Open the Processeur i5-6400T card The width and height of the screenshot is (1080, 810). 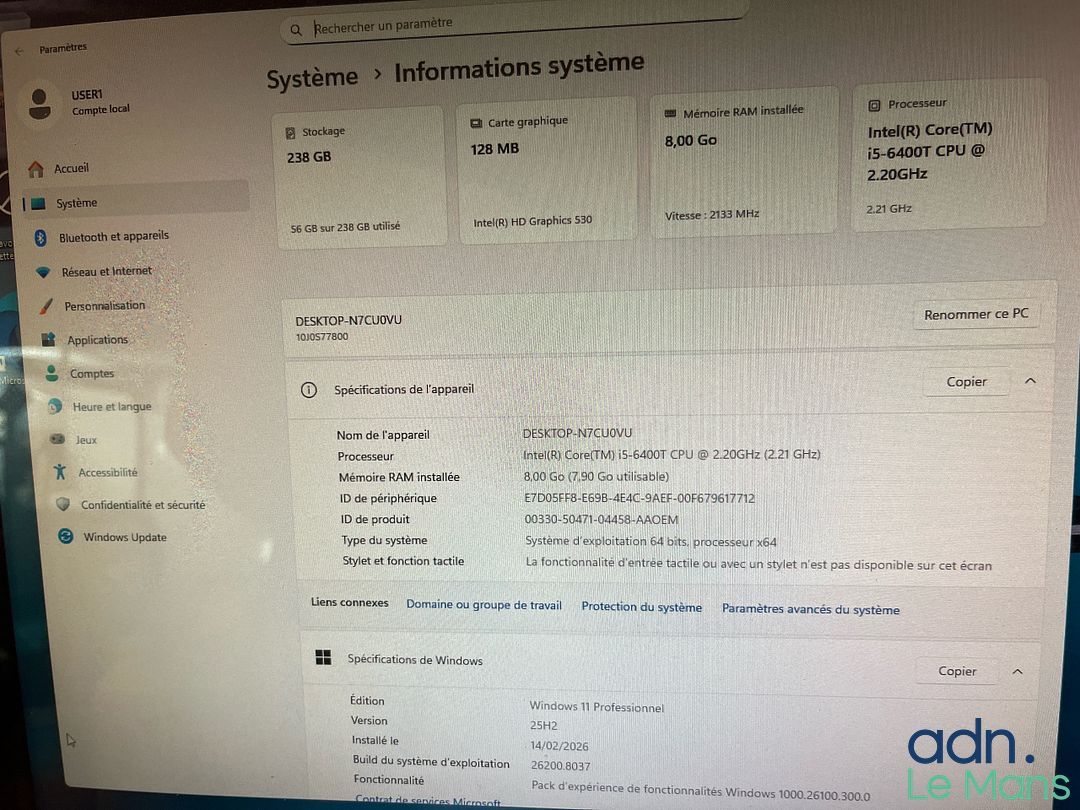click(949, 156)
